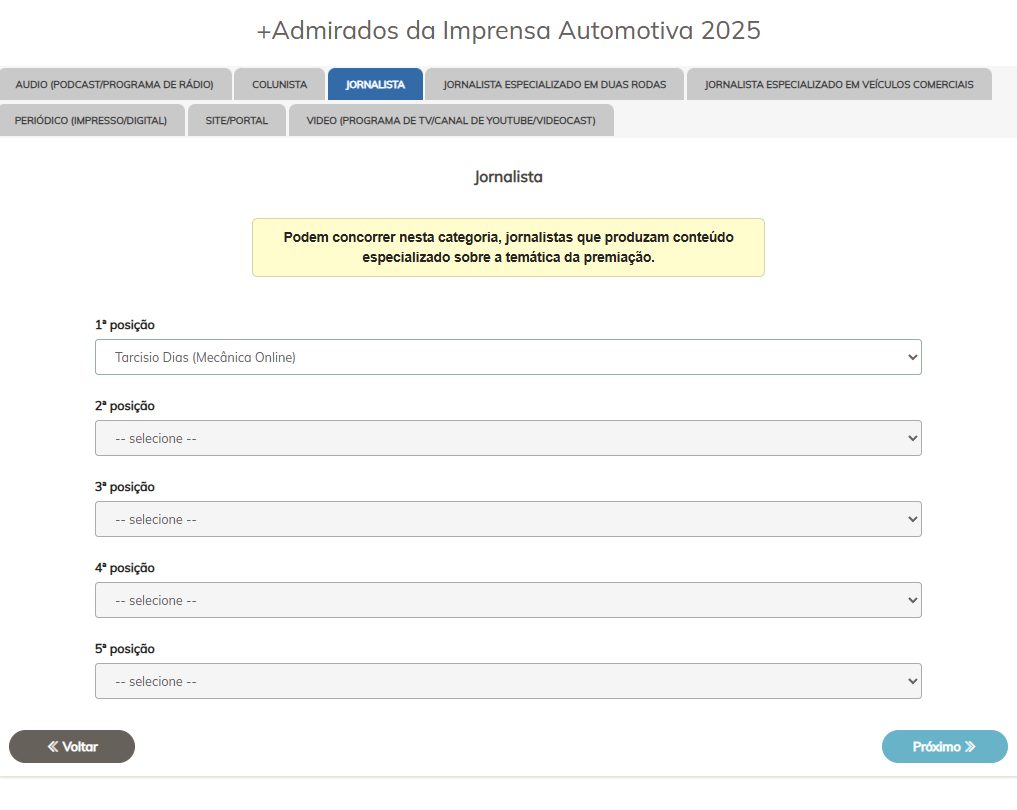Click the 5ª posição label
The width and height of the screenshot is (1017, 810).
(x=125, y=649)
